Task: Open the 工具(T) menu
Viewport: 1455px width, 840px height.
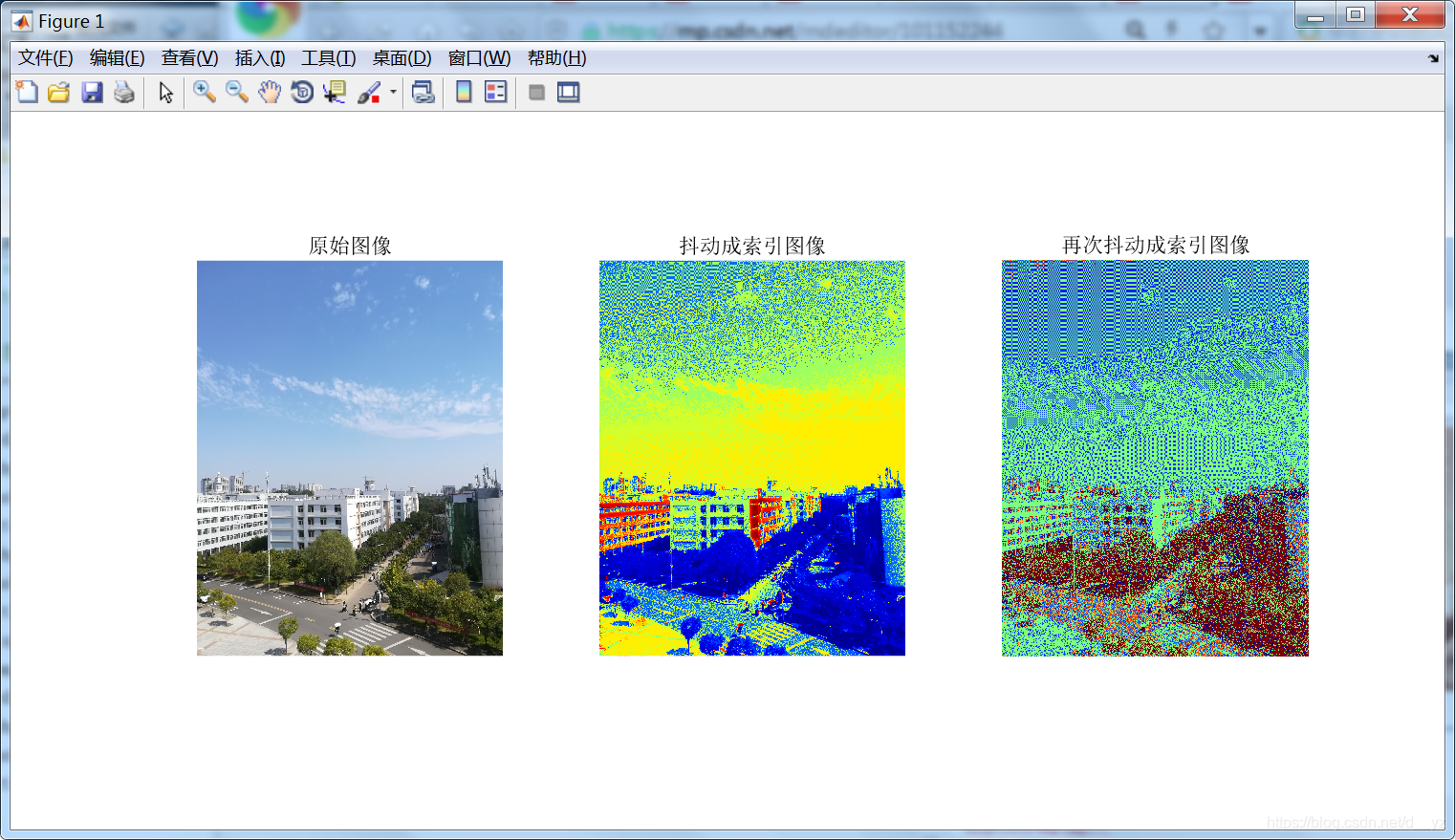Action: click(x=329, y=58)
